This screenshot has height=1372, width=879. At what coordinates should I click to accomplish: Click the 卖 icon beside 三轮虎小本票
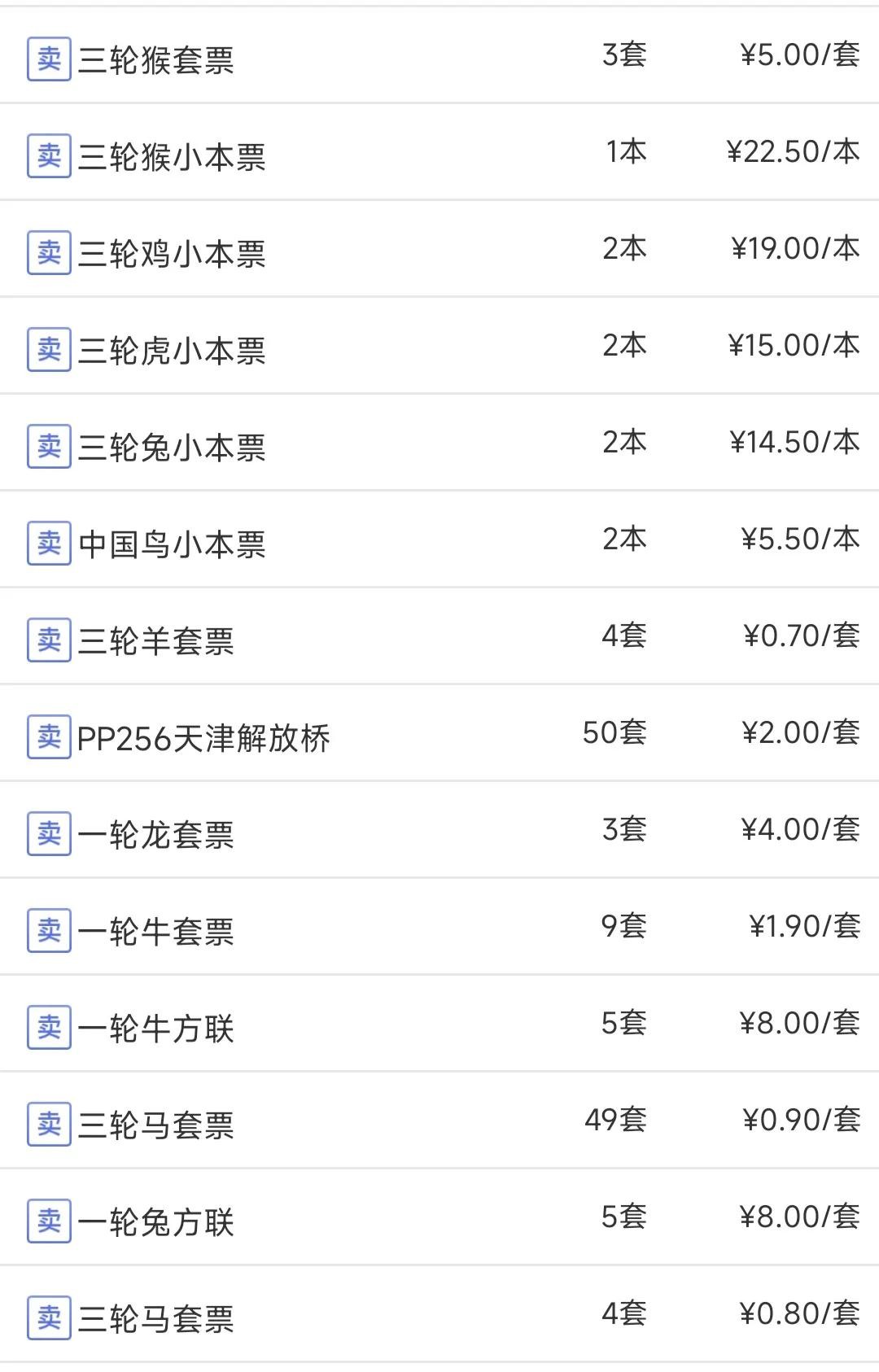coord(49,350)
